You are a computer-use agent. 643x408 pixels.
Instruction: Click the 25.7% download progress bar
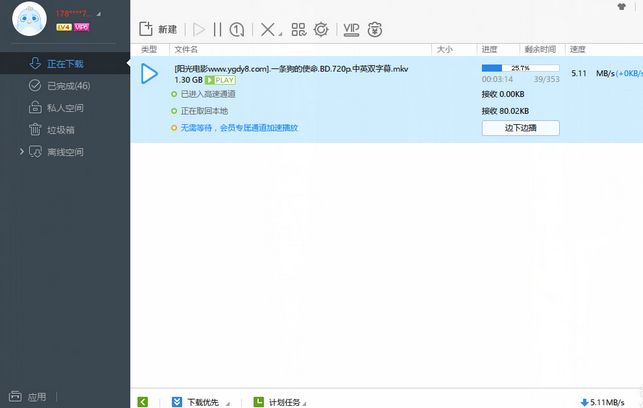coord(520,68)
